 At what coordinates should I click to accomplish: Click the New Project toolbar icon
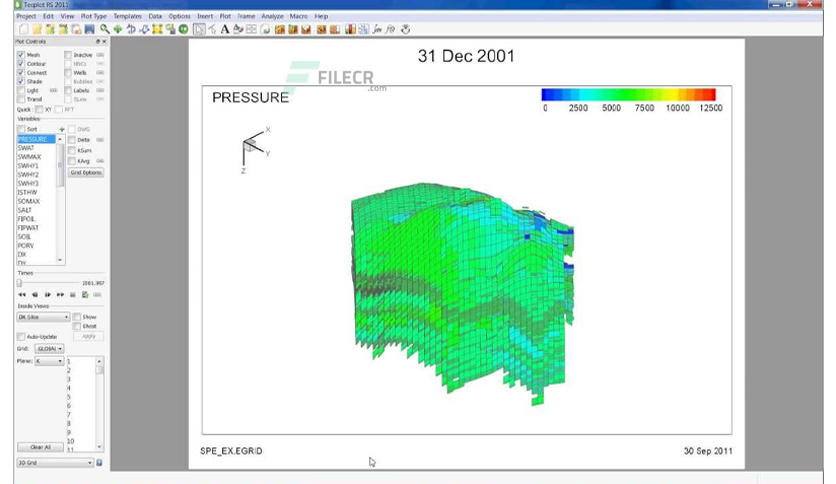pos(23,29)
